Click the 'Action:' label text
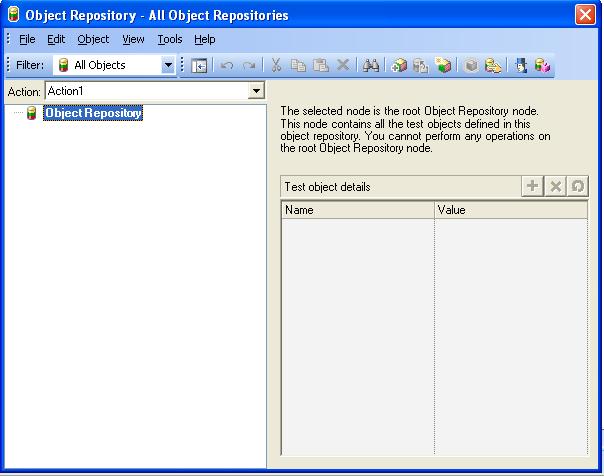 pyautogui.click(x=24, y=92)
